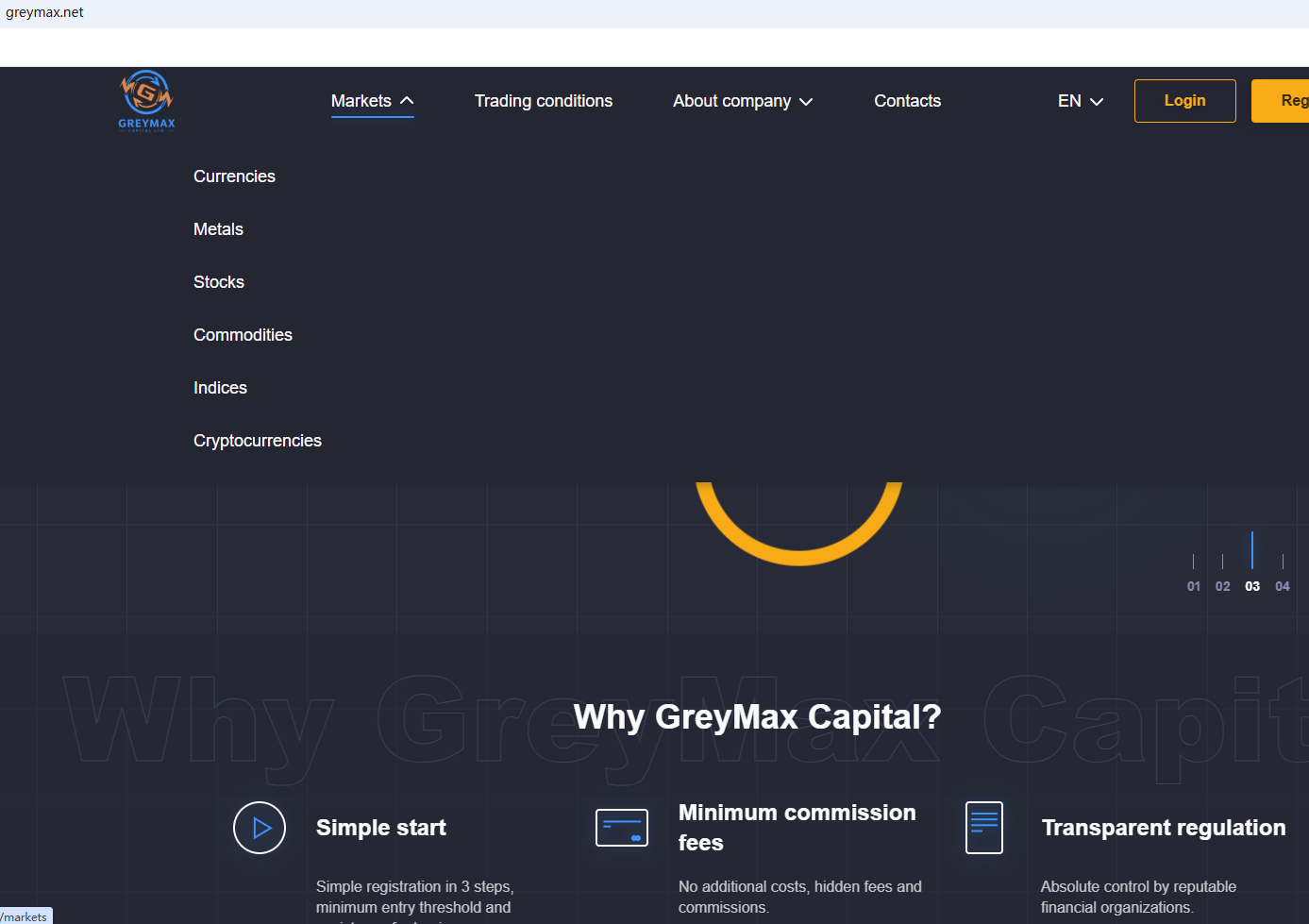Viewport: 1309px width, 924px height.
Task: Click the Simple start play icon
Action: click(x=260, y=828)
